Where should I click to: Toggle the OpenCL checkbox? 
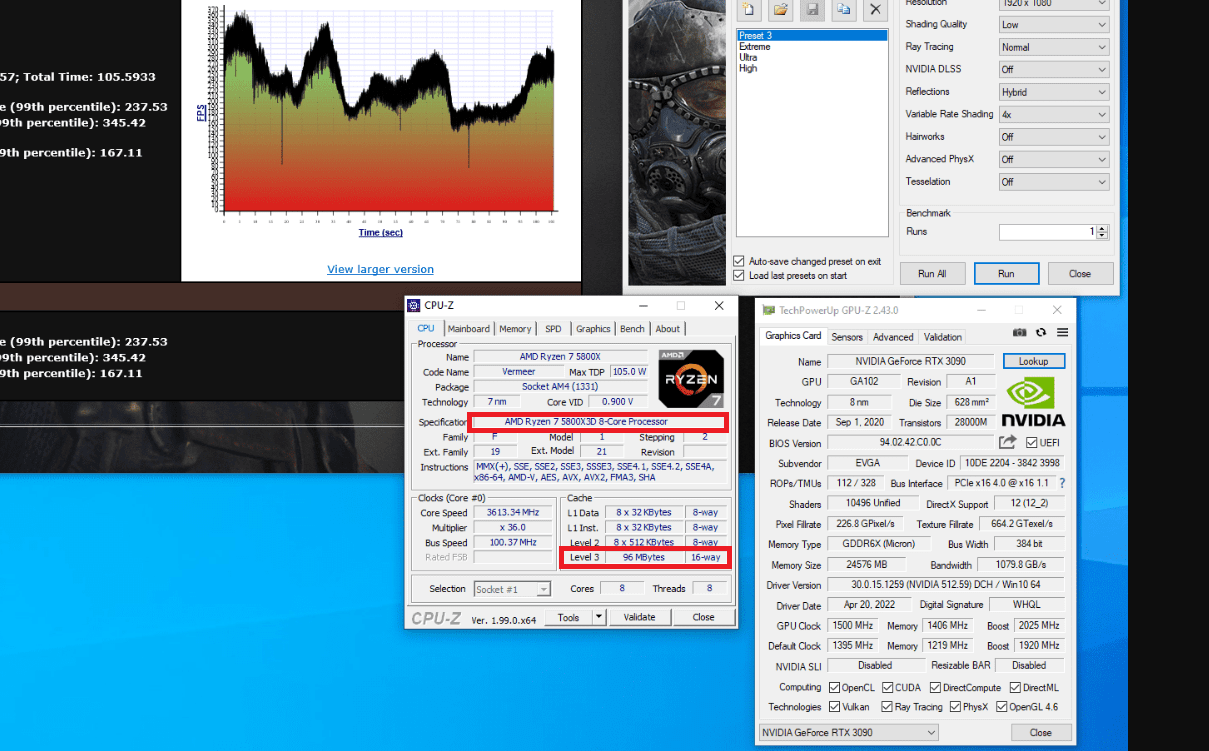834,687
